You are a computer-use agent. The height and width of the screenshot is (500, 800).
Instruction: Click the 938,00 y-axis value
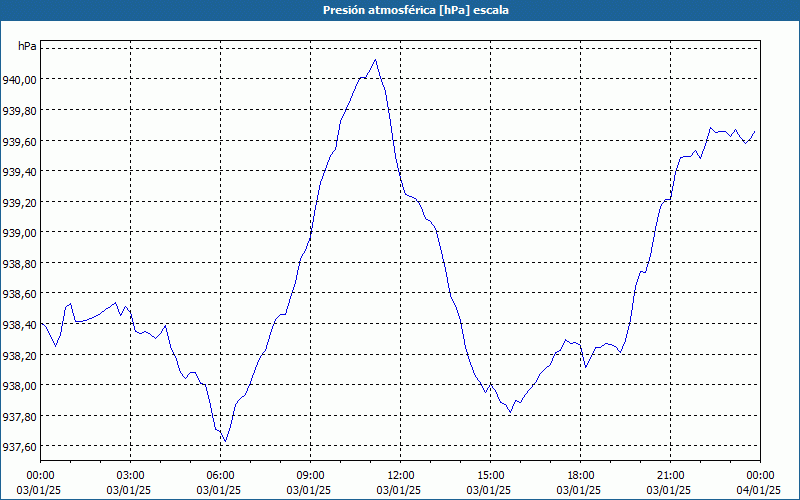click(x=19, y=386)
